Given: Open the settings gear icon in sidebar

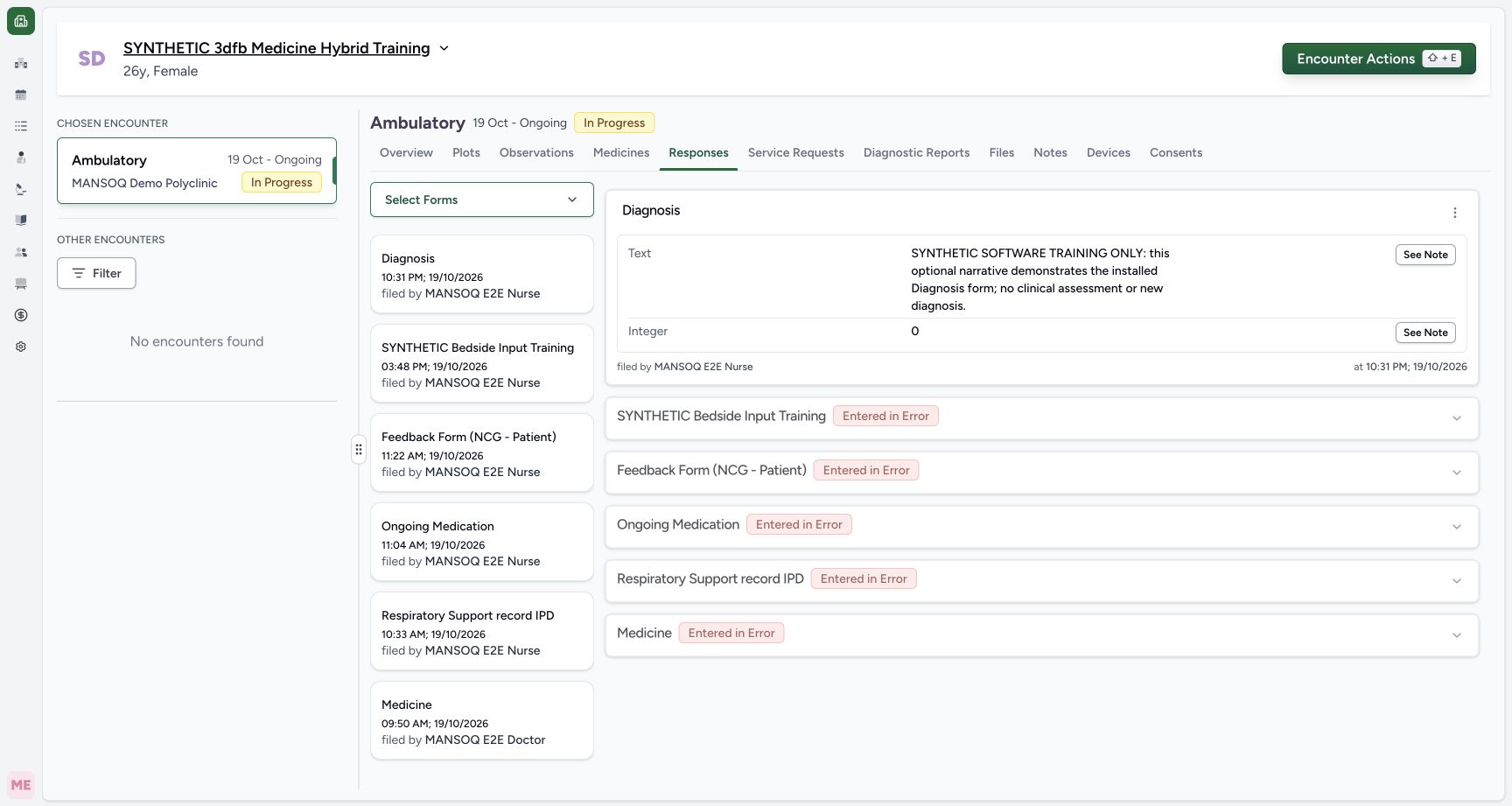Looking at the screenshot, I should point(21,347).
